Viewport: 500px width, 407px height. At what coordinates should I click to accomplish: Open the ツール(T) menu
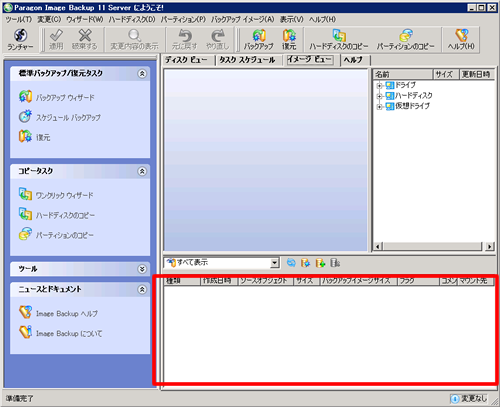pyautogui.click(x=19, y=20)
